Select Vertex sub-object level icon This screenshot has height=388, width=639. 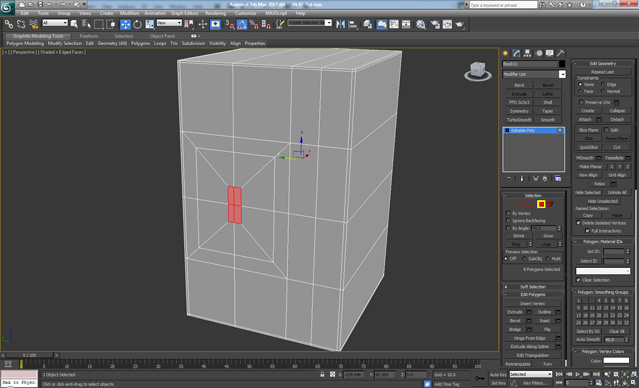coord(513,204)
